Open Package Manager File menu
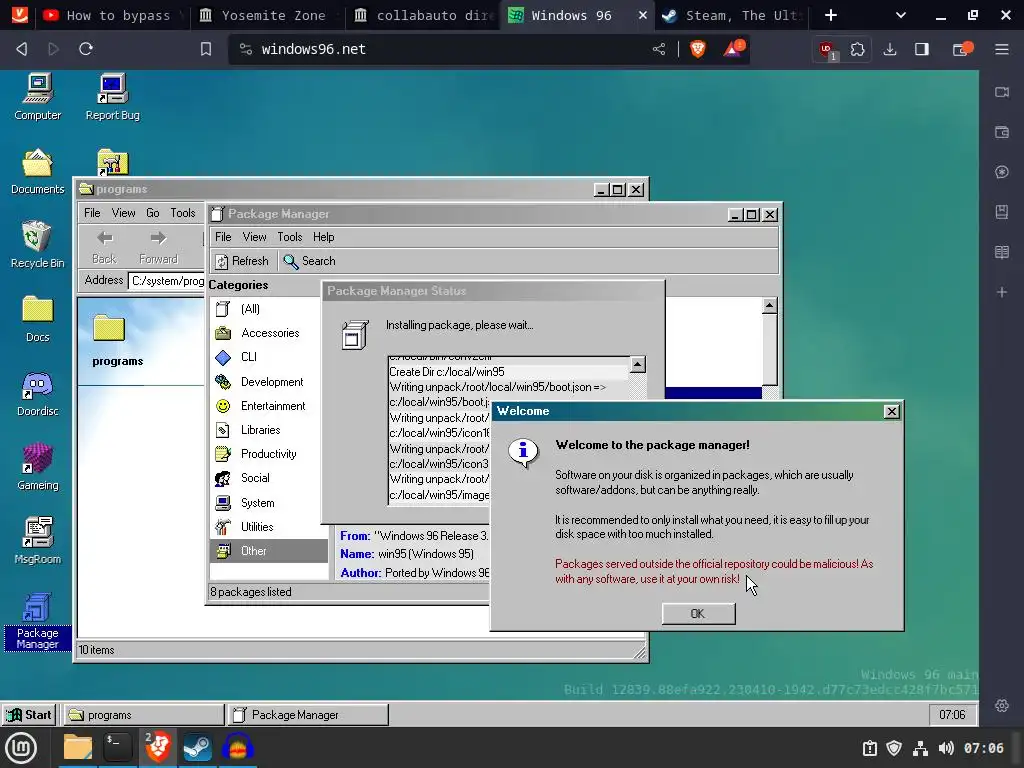Image resolution: width=1024 pixels, height=768 pixels. point(223,237)
